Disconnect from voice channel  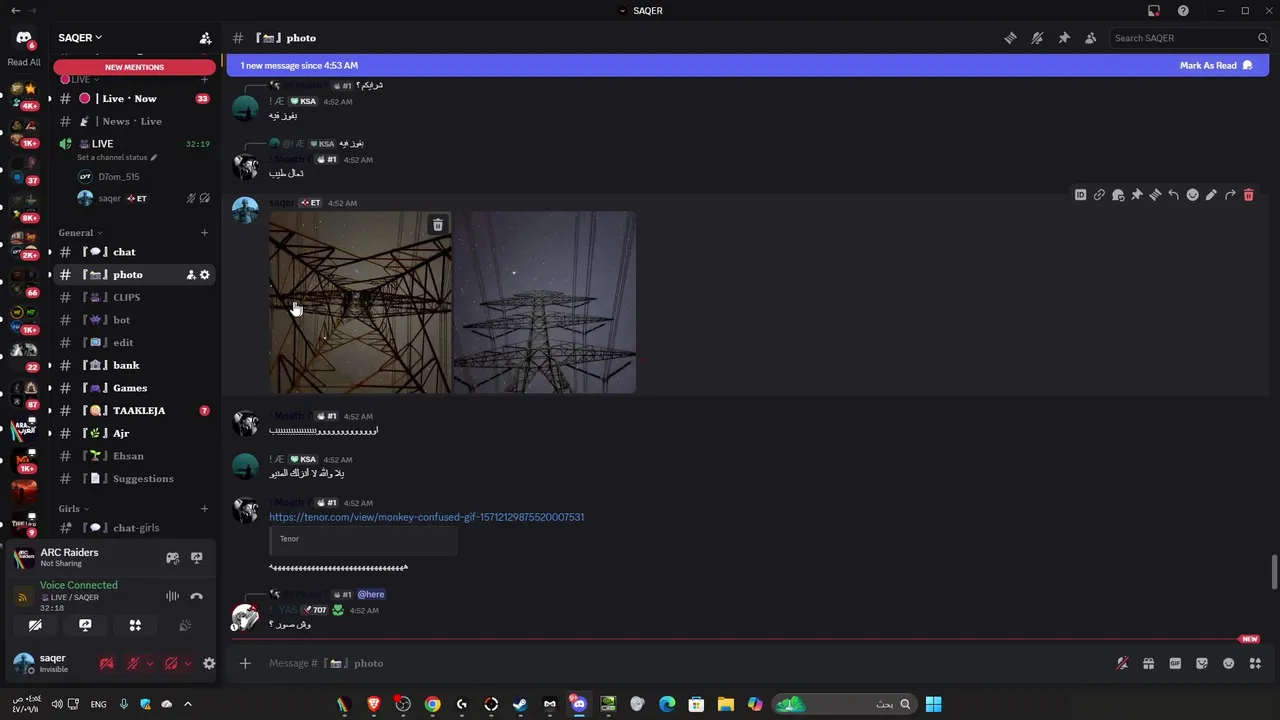(x=196, y=596)
